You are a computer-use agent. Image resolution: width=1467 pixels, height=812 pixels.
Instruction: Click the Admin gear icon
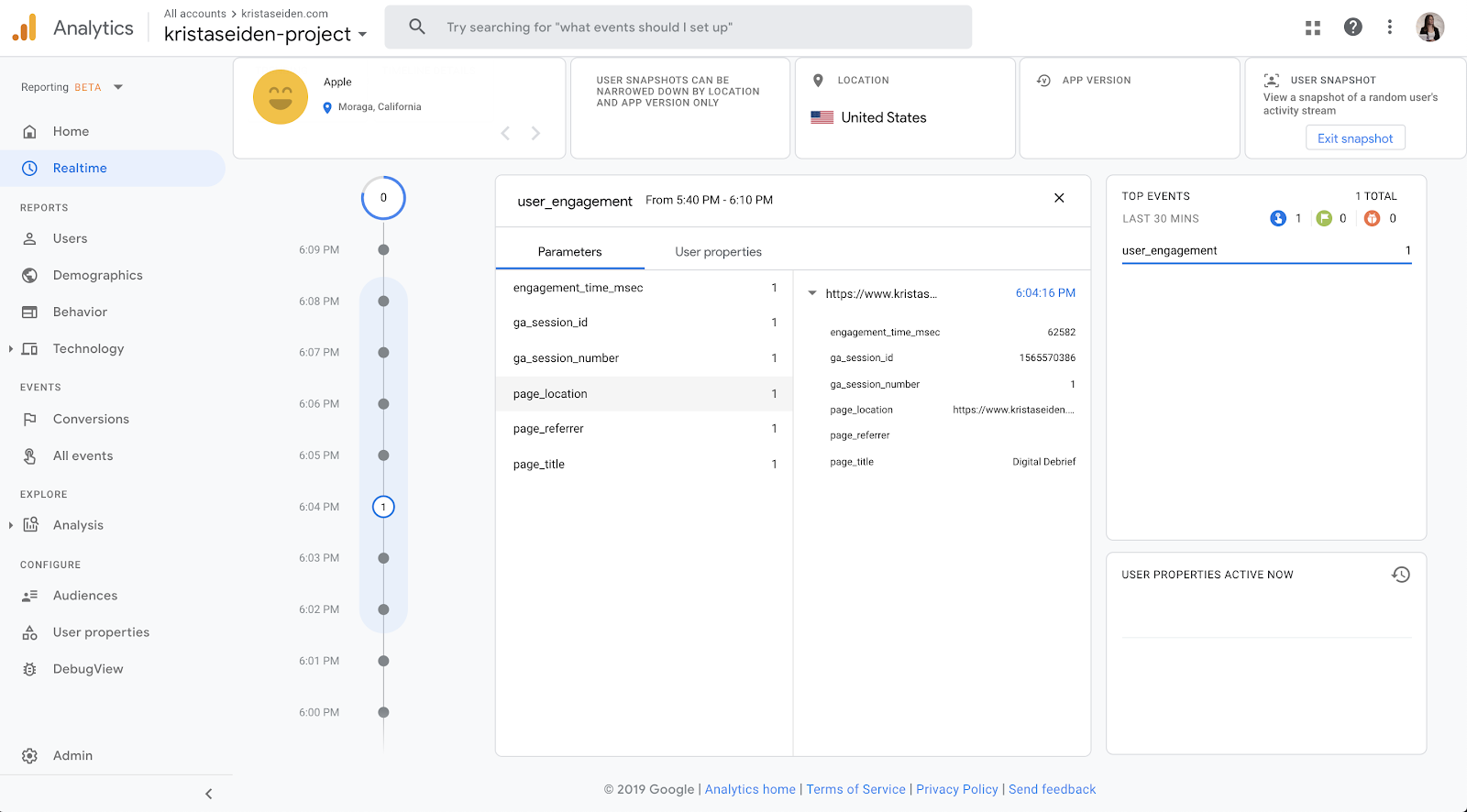(30, 756)
